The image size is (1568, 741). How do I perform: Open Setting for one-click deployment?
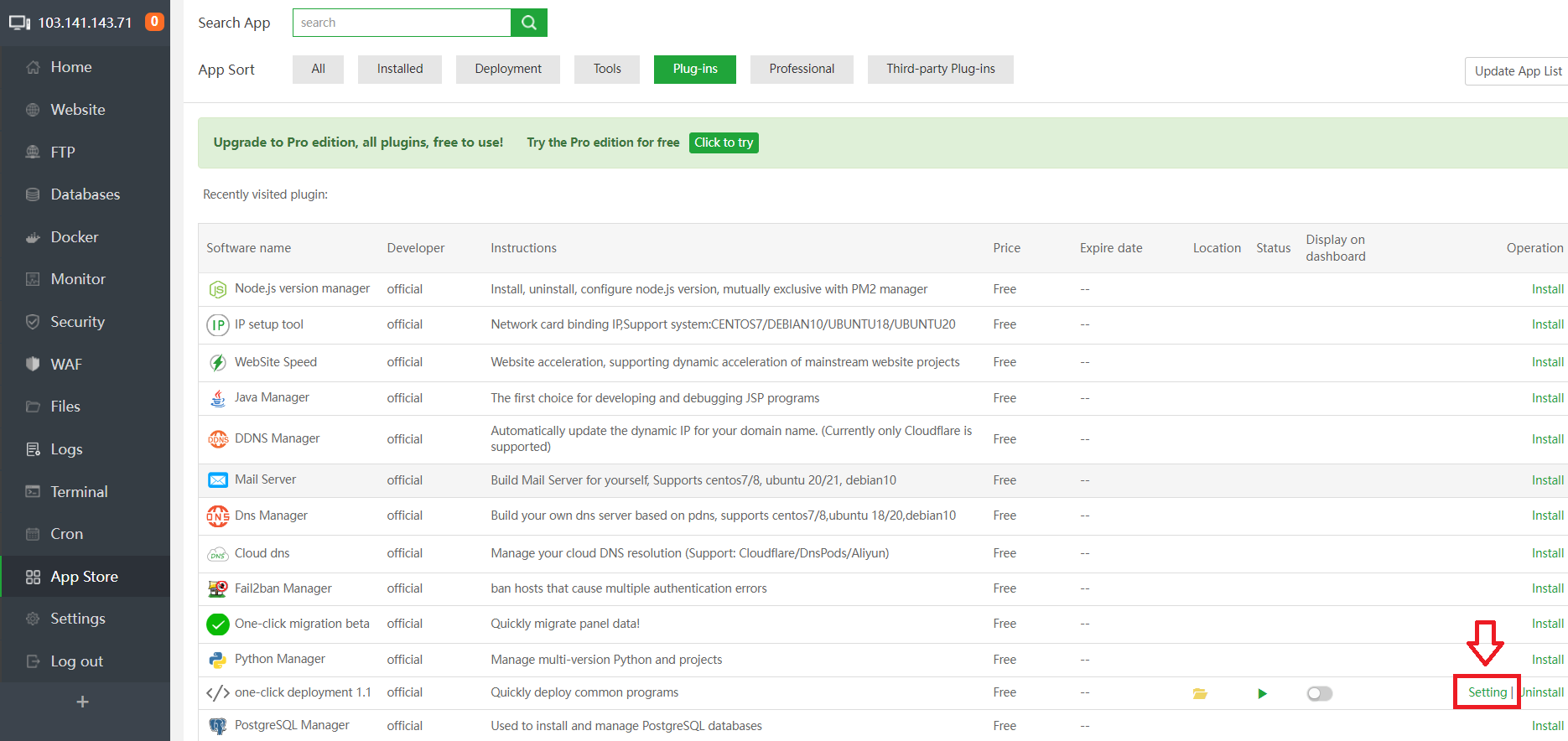[x=1488, y=692]
